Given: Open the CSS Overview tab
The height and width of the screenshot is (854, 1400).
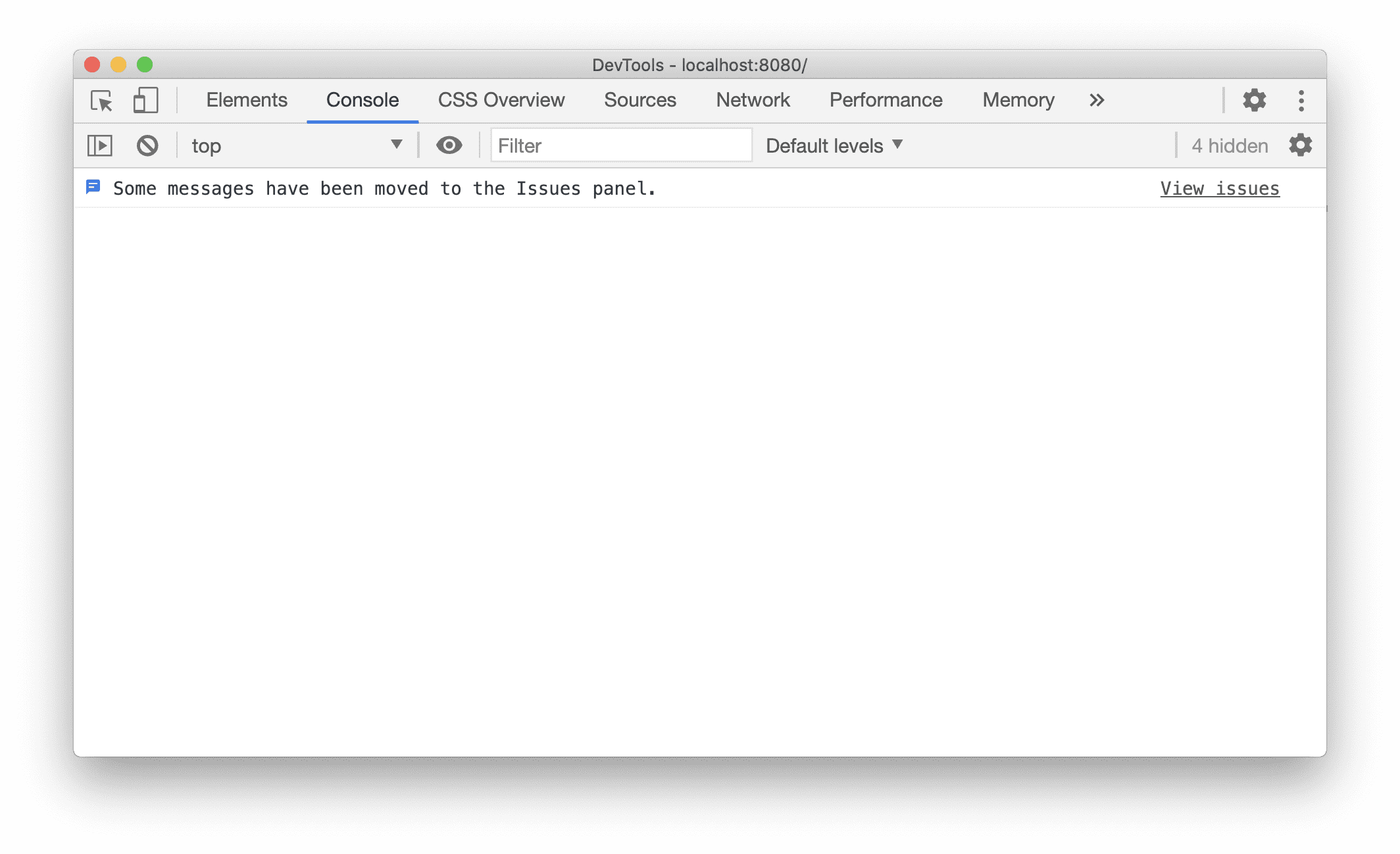Looking at the screenshot, I should (501, 99).
